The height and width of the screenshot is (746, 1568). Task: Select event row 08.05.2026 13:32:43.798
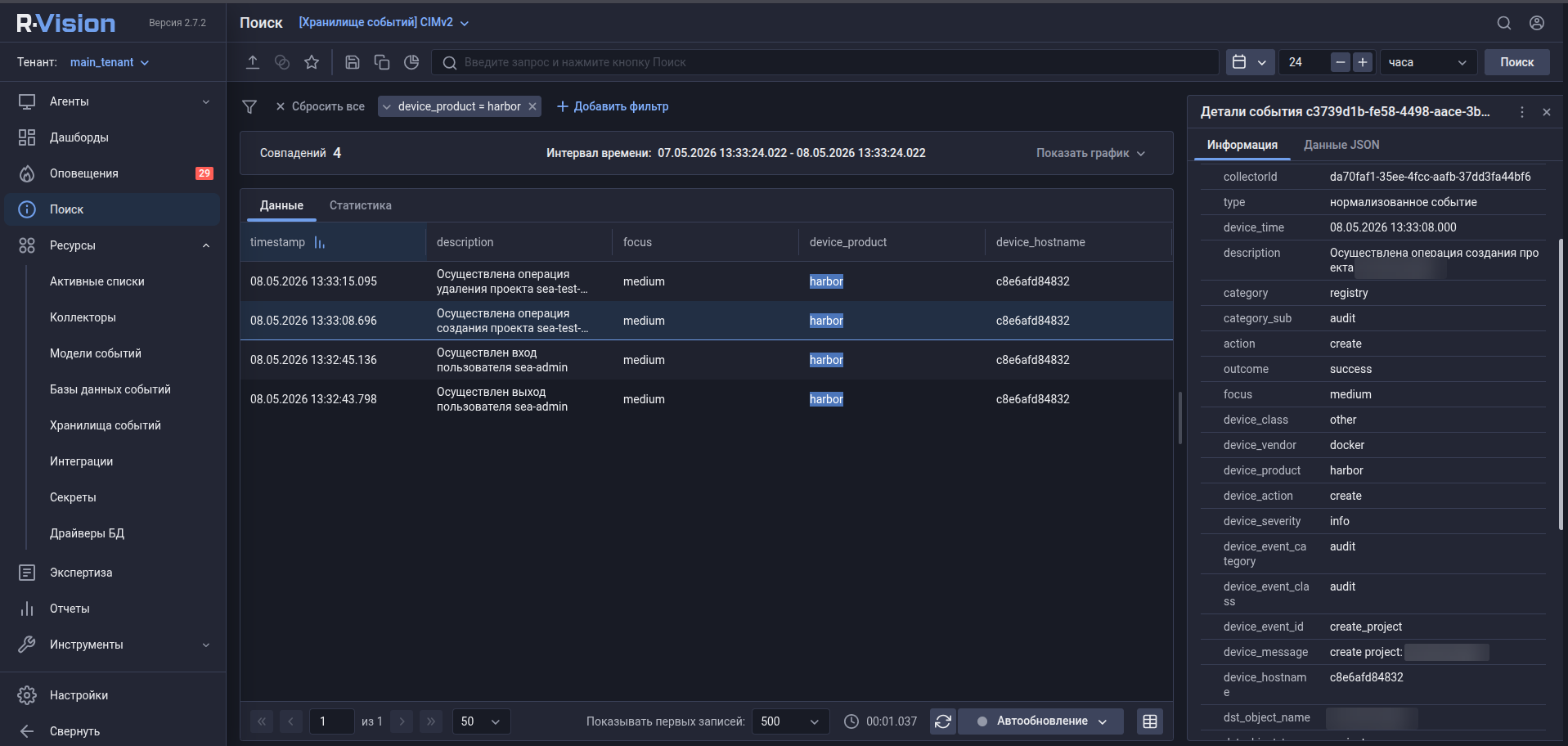point(706,399)
